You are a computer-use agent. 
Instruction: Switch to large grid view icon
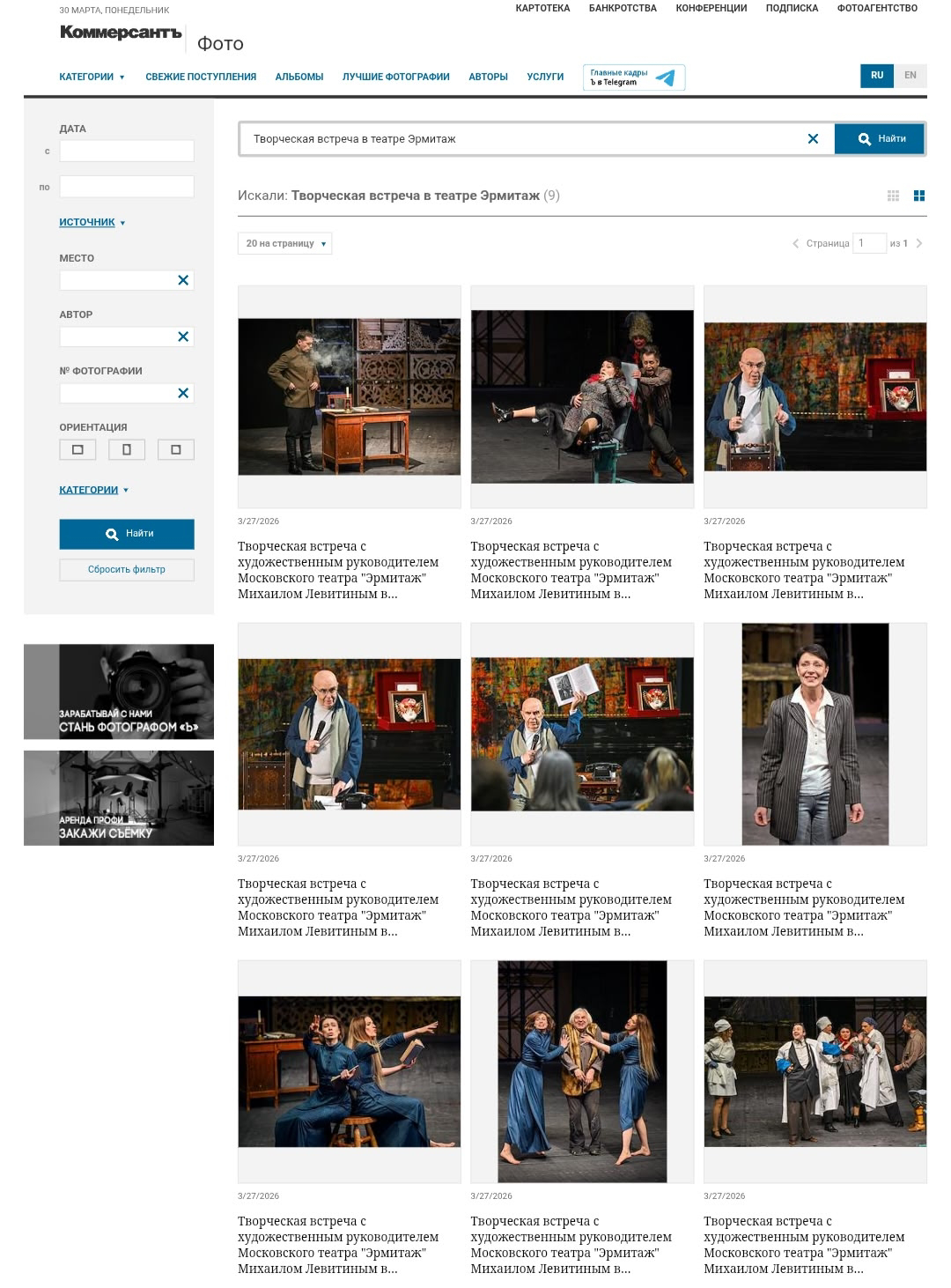(919, 196)
